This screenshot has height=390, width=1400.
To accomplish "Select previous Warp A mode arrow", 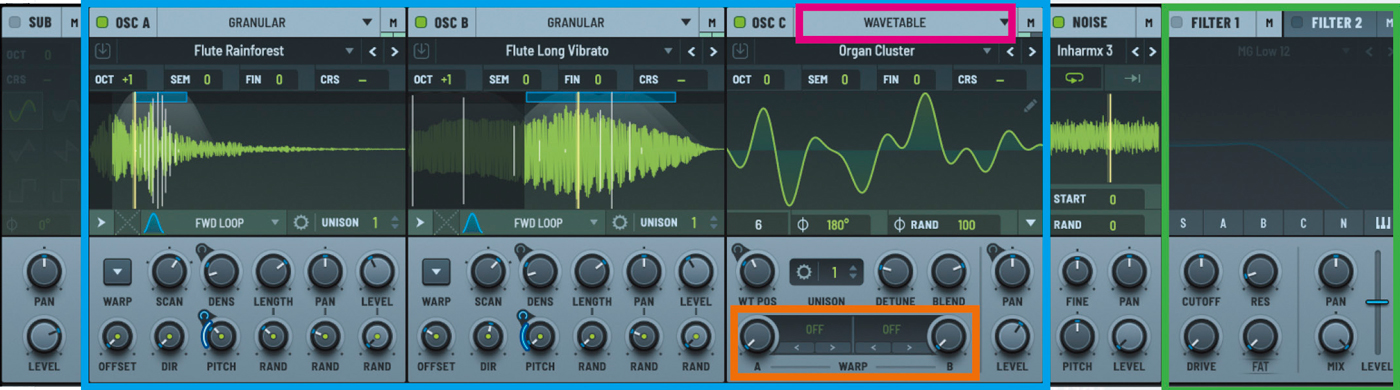I will click(796, 347).
